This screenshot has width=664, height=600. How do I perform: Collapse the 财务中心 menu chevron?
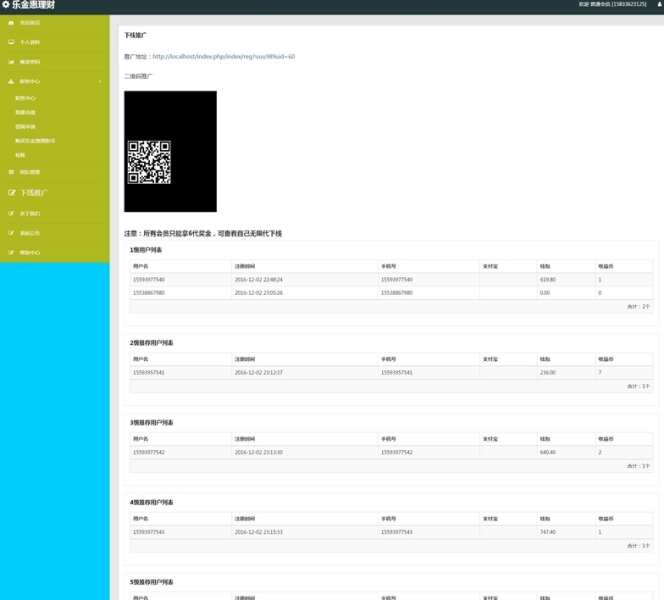(100, 81)
